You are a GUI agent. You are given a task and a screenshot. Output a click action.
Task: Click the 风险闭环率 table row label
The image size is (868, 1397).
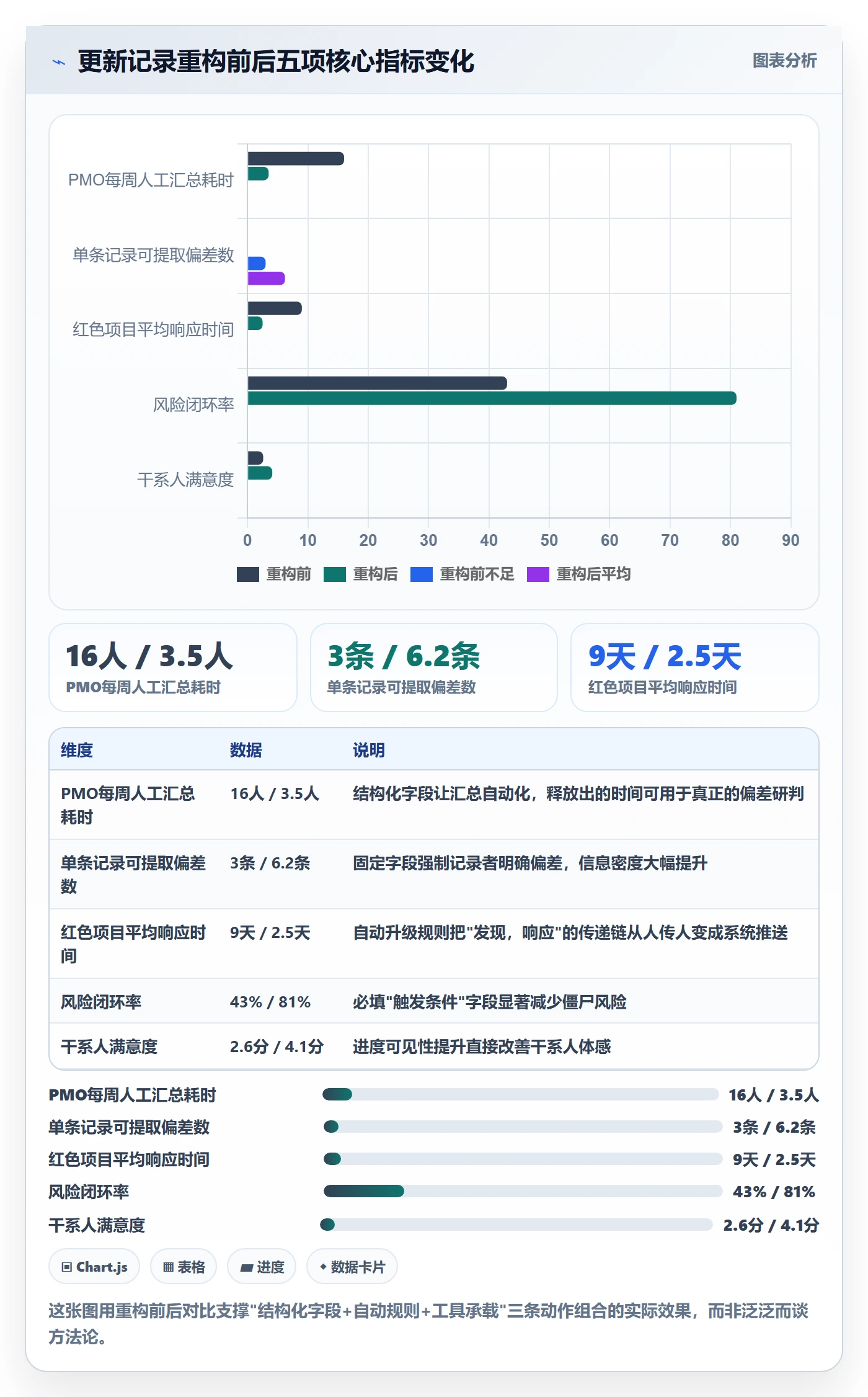pyautogui.click(x=101, y=1002)
